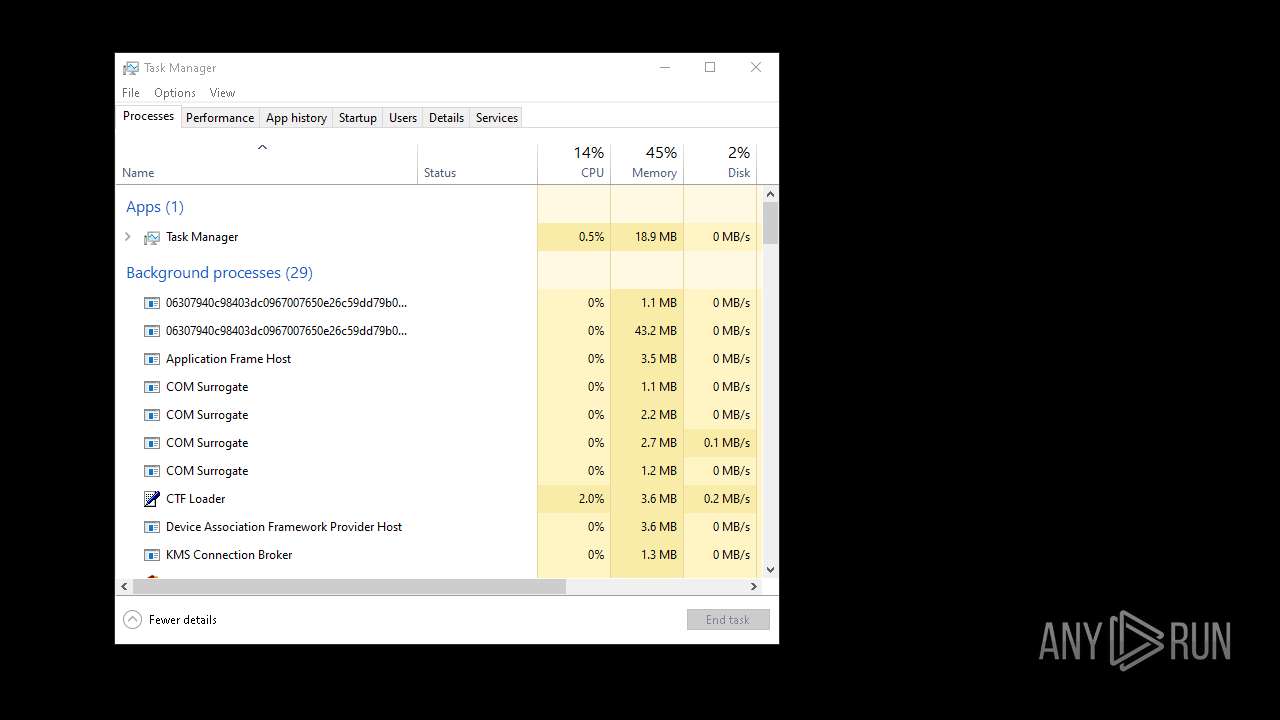This screenshot has height=720, width=1280.
Task: Switch to the Startup tab
Action: tap(357, 118)
